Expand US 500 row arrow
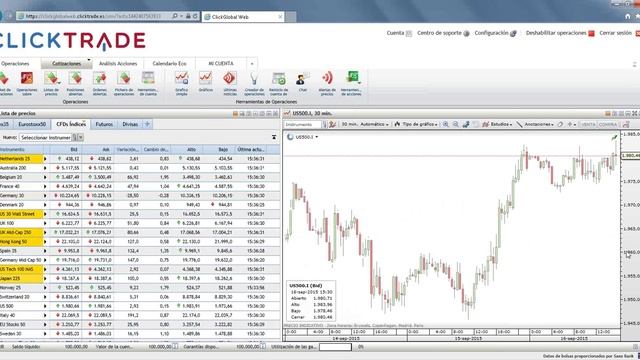The height and width of the screenshot is (360, 640). coord(45,306)
